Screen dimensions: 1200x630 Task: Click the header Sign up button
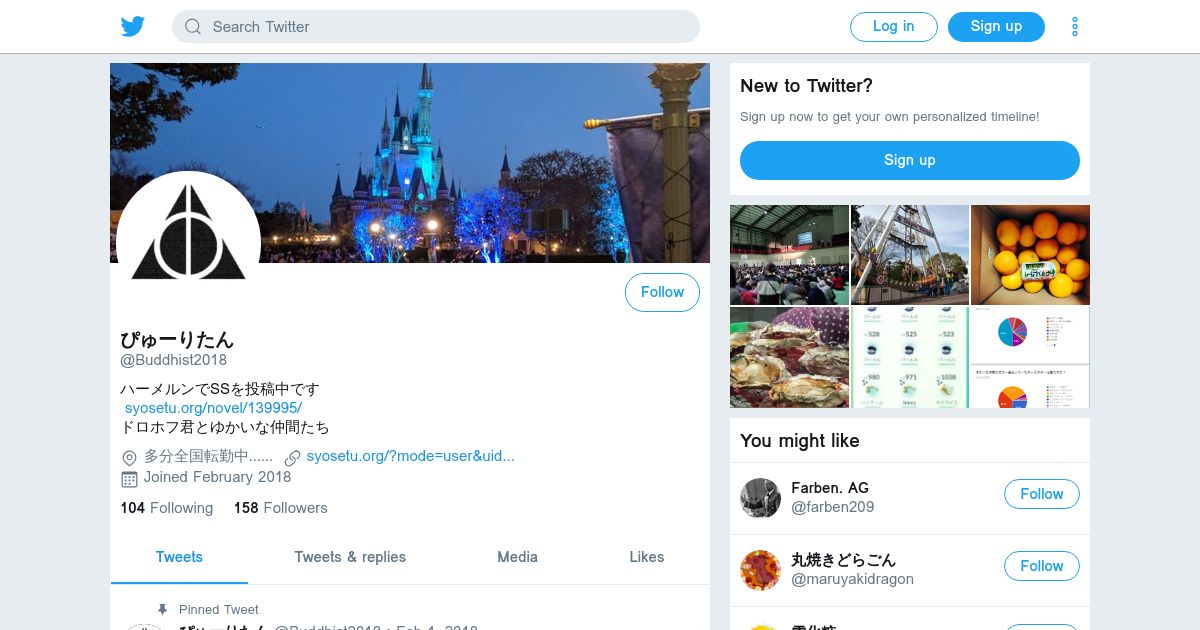pyautogui.click(x=996, y=27)
